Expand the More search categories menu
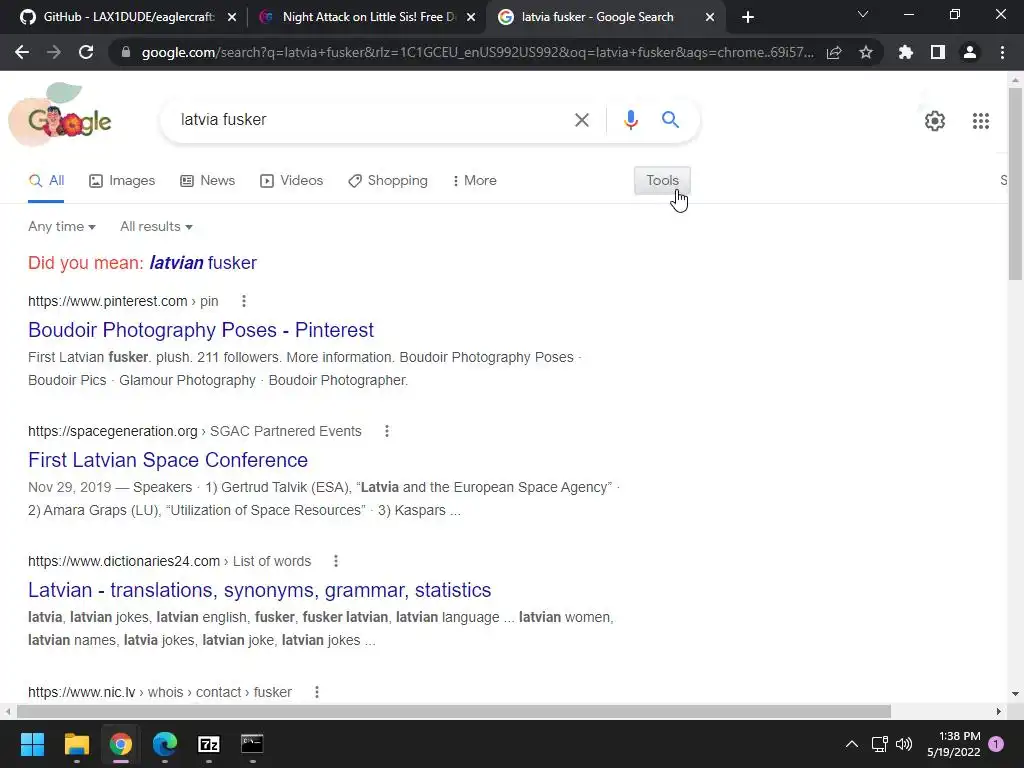Image resolution: width=1024 pixels, height=768 pixels. click(475, 181)
